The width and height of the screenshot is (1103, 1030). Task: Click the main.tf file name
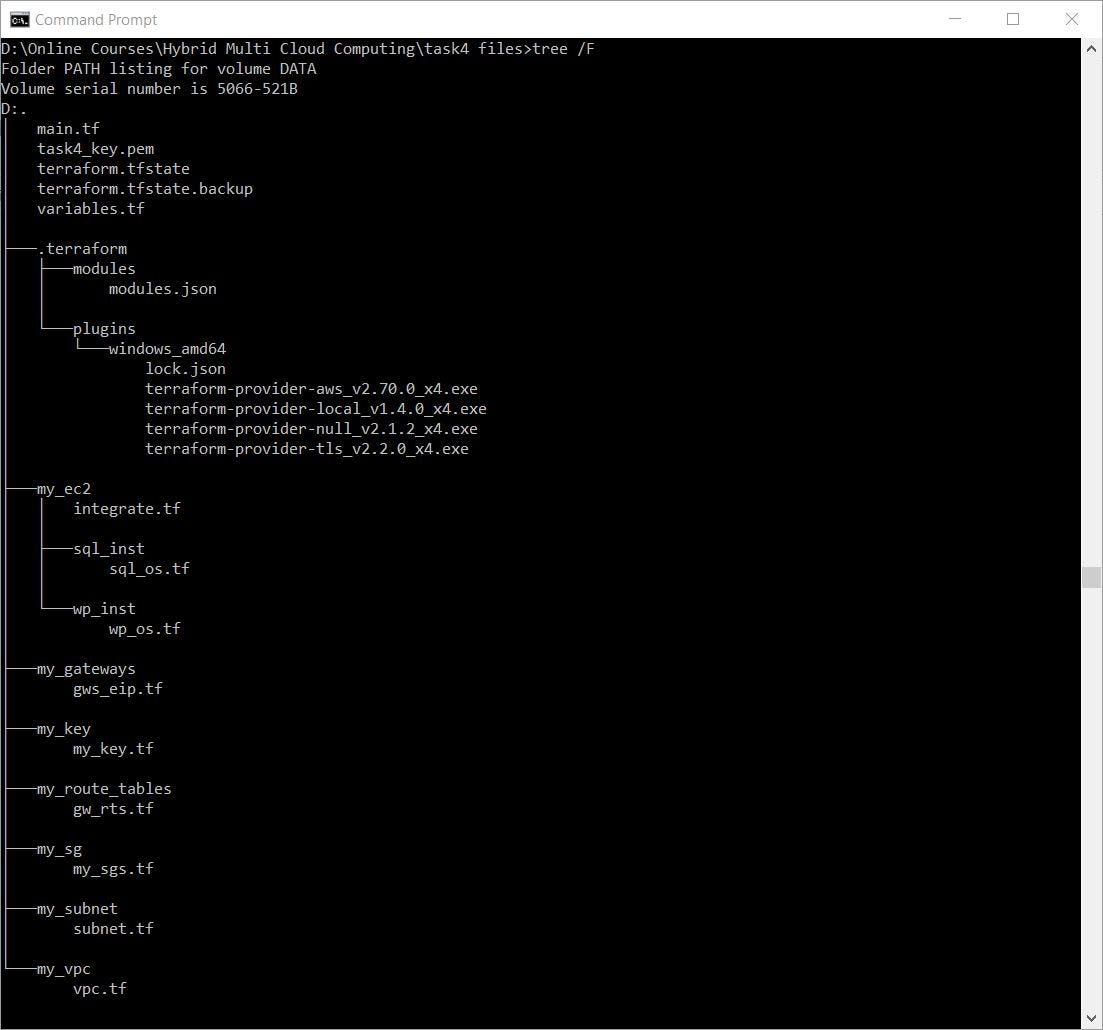click(x=68, y=129)
